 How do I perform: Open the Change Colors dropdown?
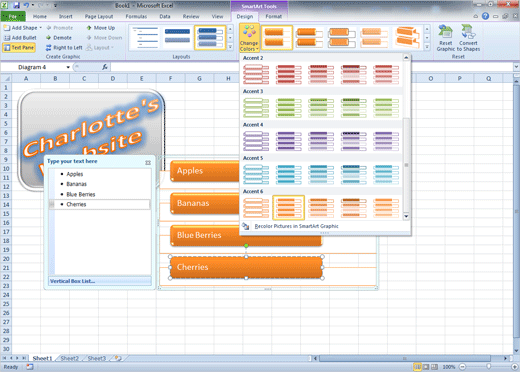click(249, 38)
